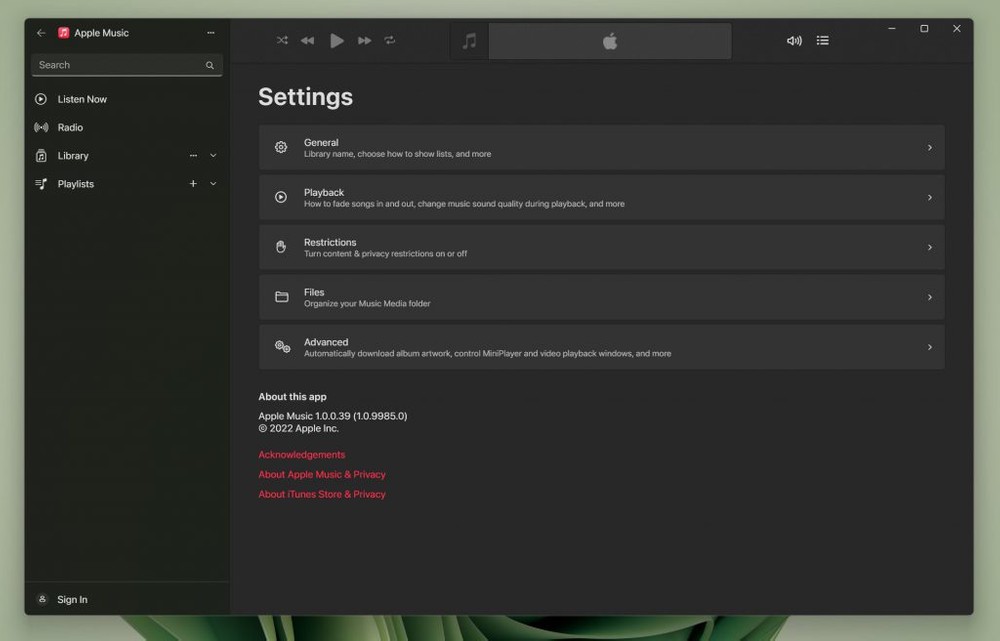Go back using the arrow beside Apple Music
The height and width of the screenshot is (641, 1000).
[x=41, y=33]
